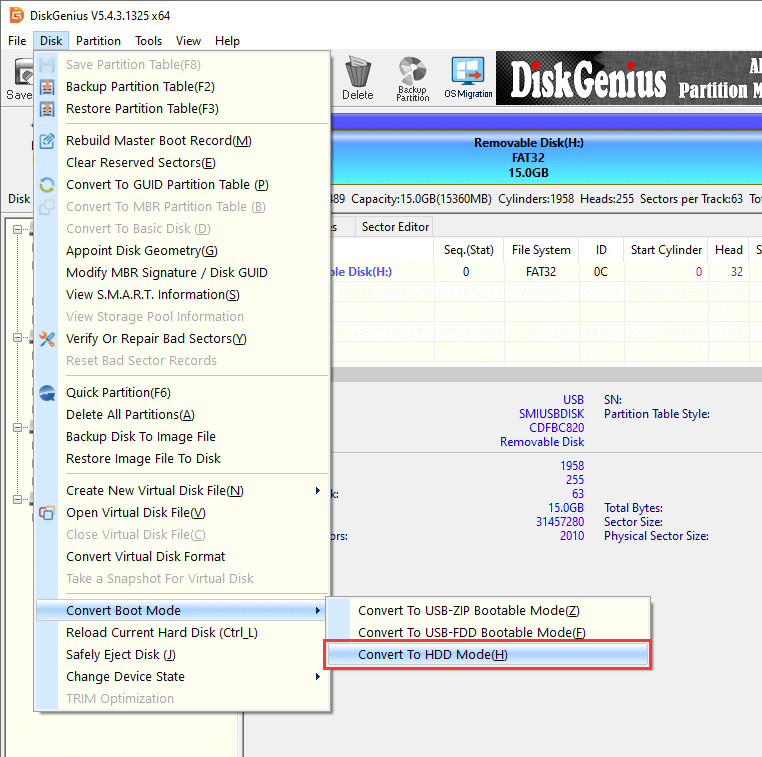Choose Convert To USB-ZIP Bootable Mode

[468, 611]
